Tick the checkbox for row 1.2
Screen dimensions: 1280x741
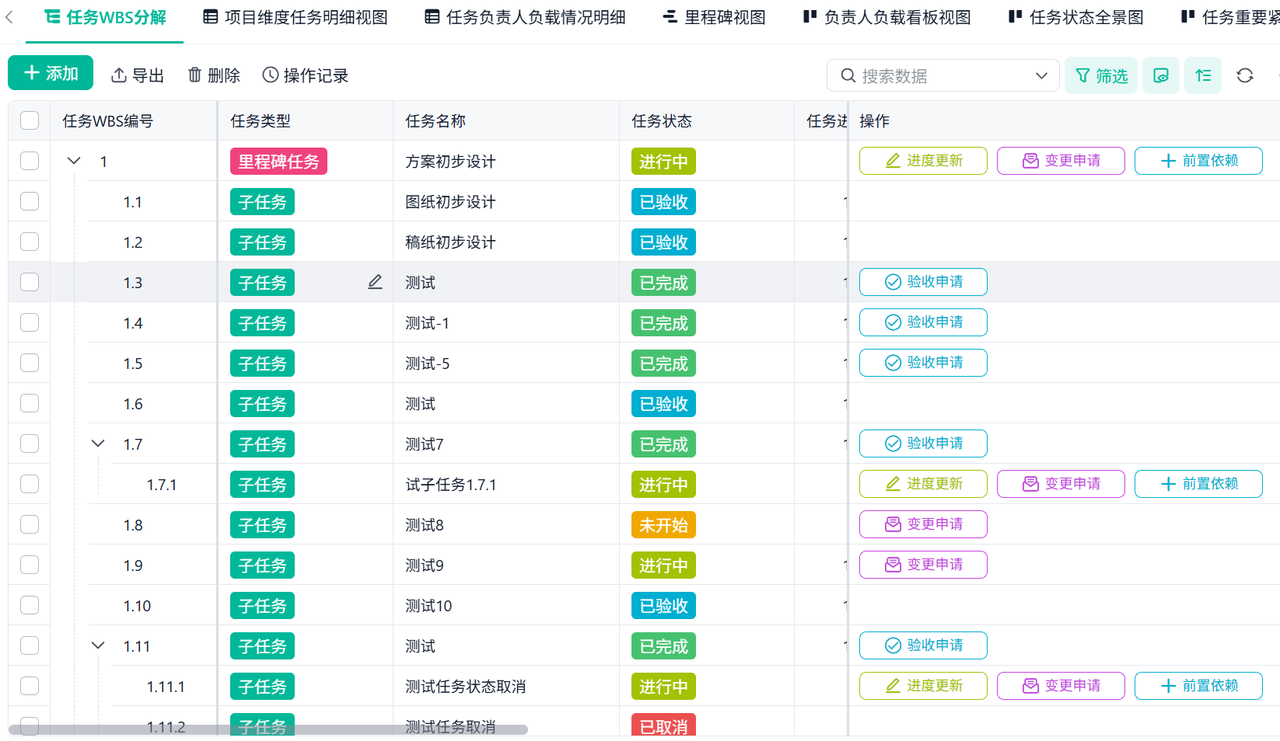click(29, 242)
